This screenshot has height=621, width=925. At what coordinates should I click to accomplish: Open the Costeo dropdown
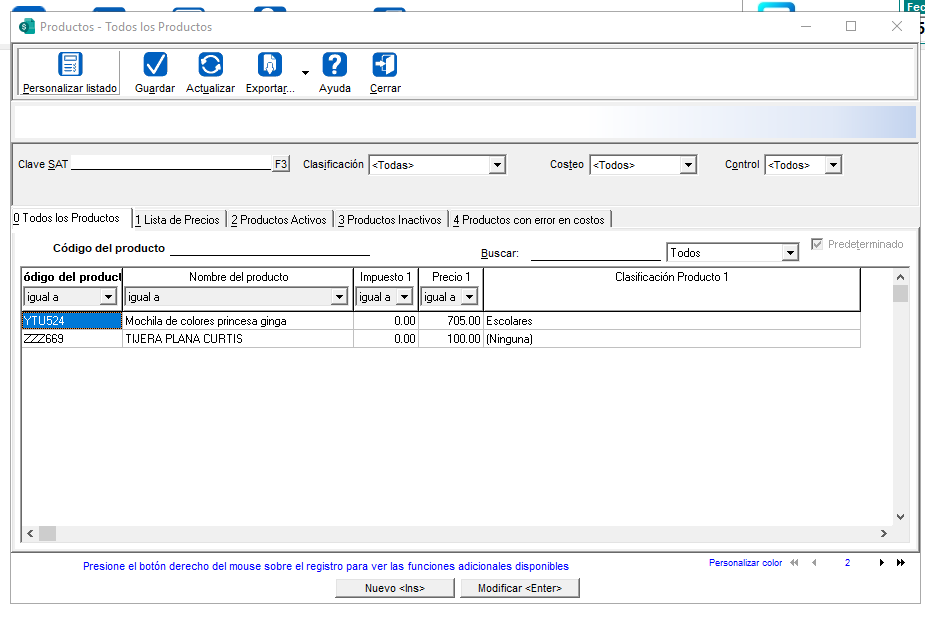tap(688, 165)
